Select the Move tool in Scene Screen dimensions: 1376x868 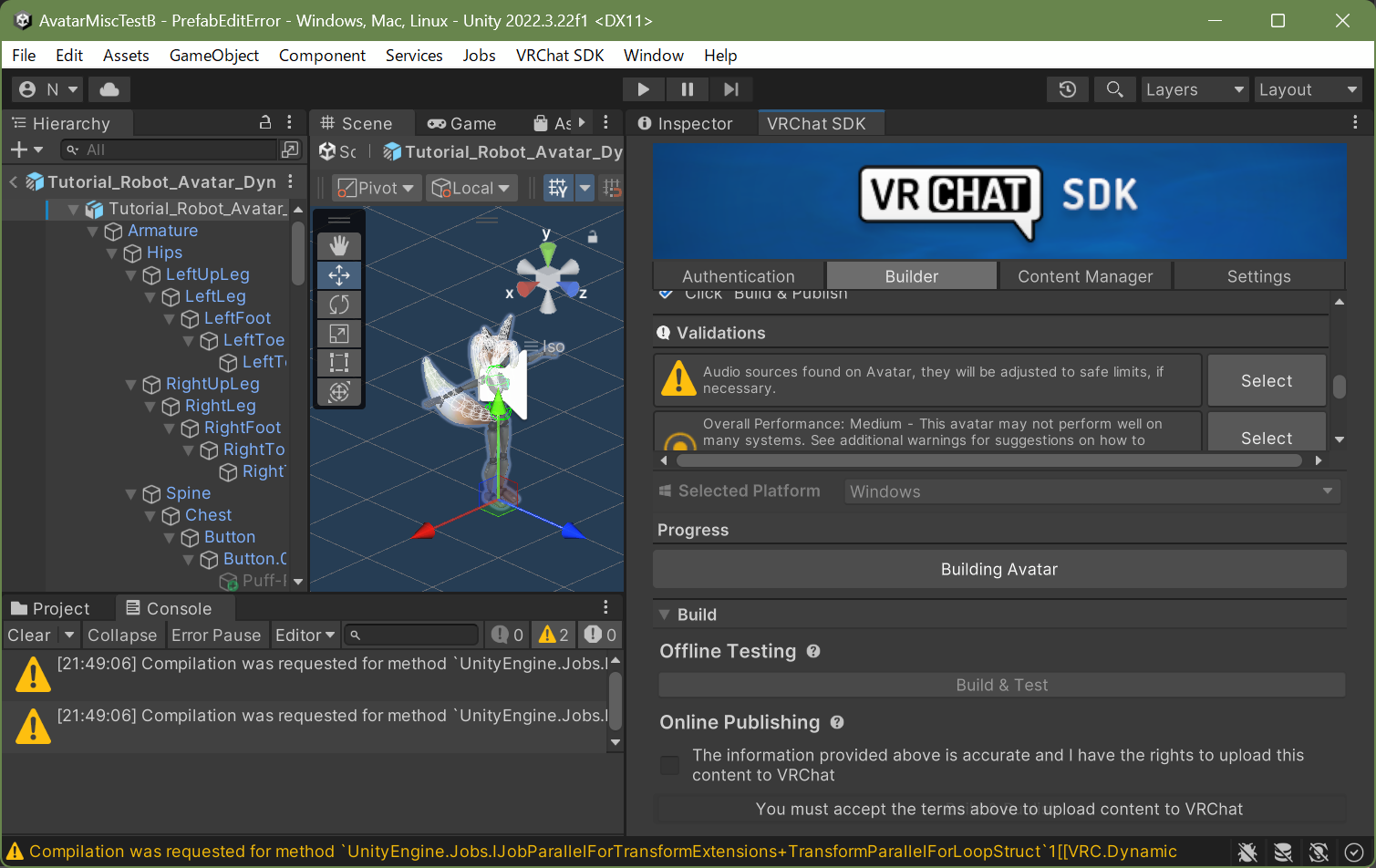(339, 275)
